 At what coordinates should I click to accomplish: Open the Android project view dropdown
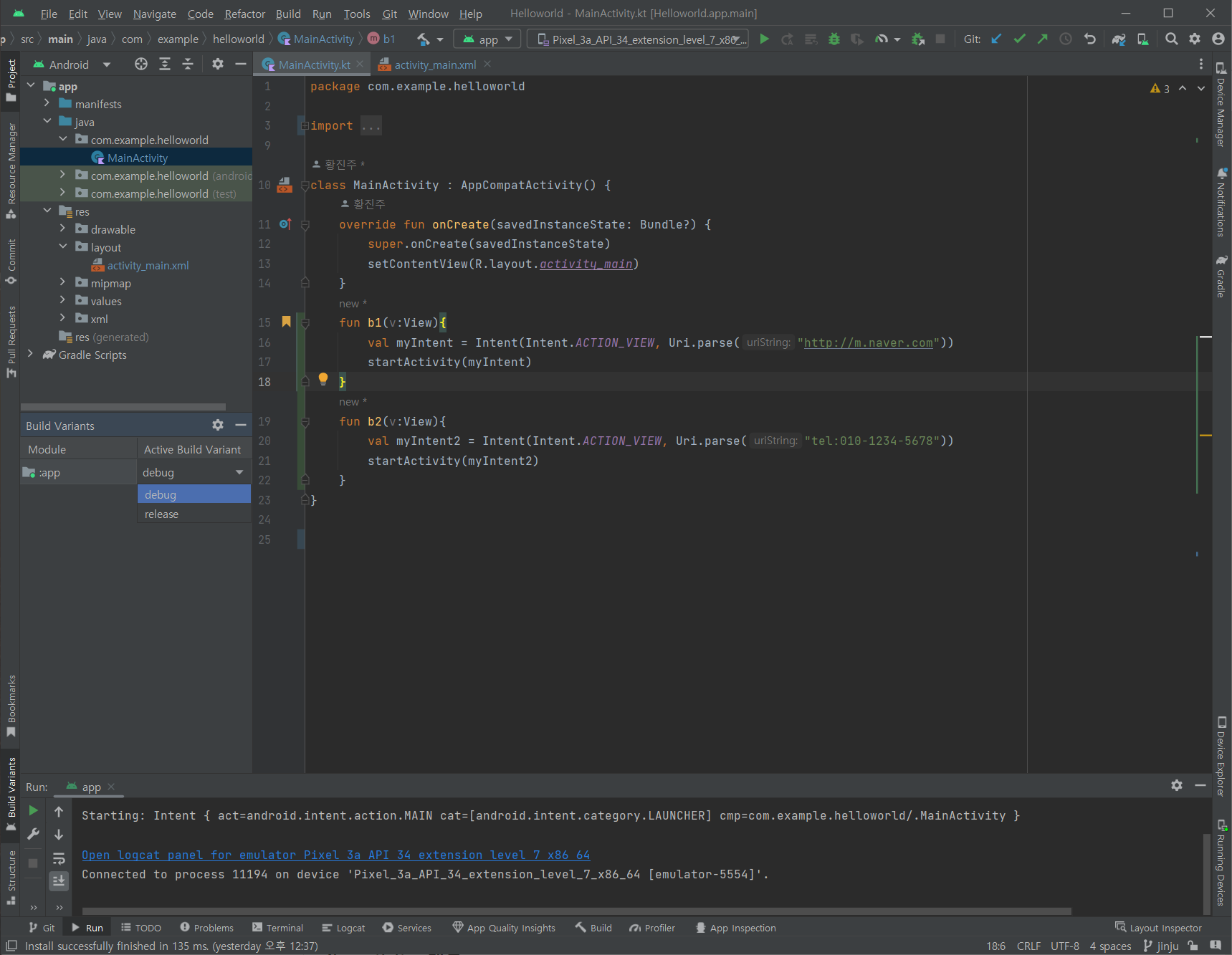72,64
